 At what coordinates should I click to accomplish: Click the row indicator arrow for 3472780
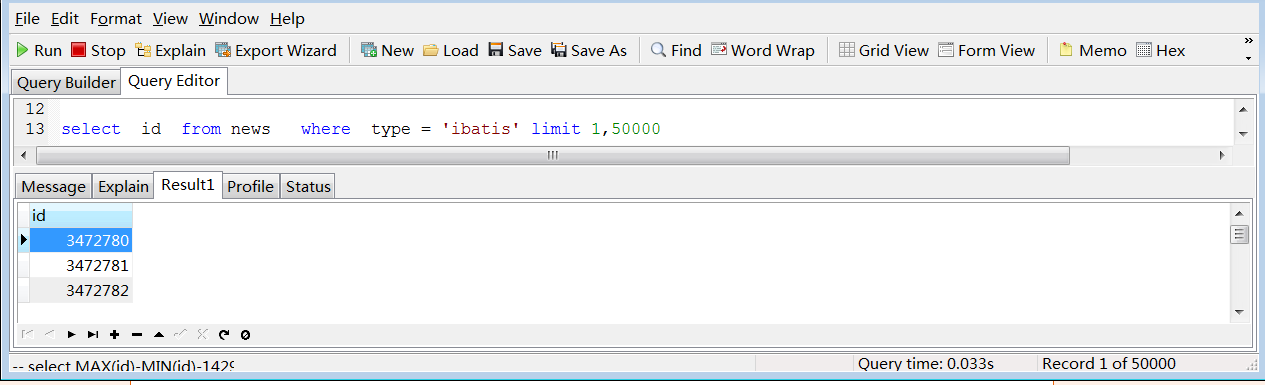coord(23,241)
